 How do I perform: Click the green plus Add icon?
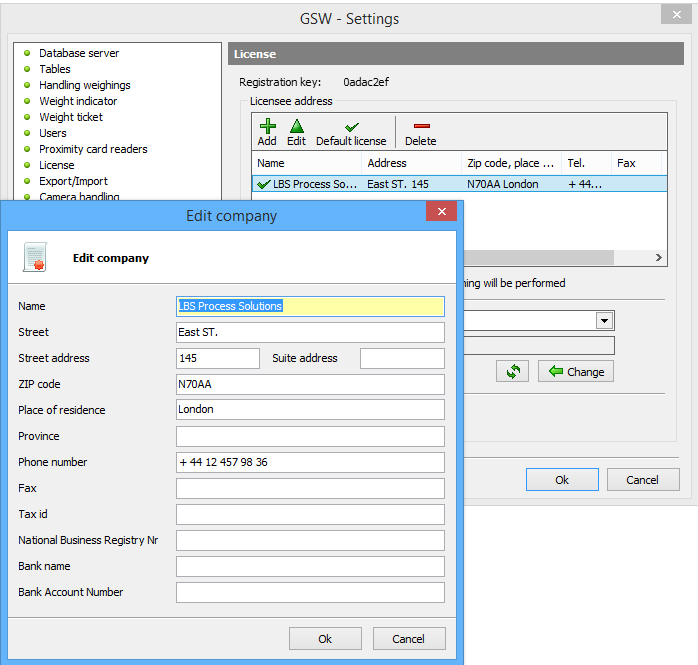(x=267, y=126)
